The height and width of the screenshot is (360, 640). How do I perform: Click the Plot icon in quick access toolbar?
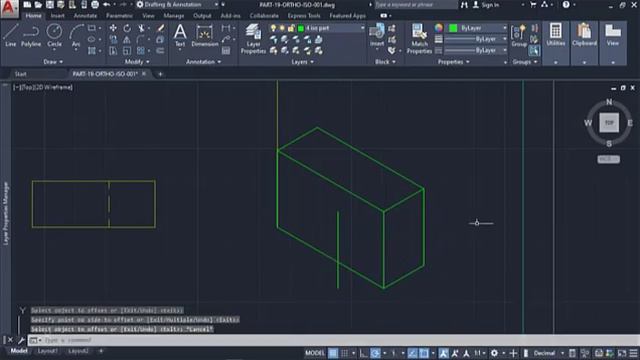point(95,5)
